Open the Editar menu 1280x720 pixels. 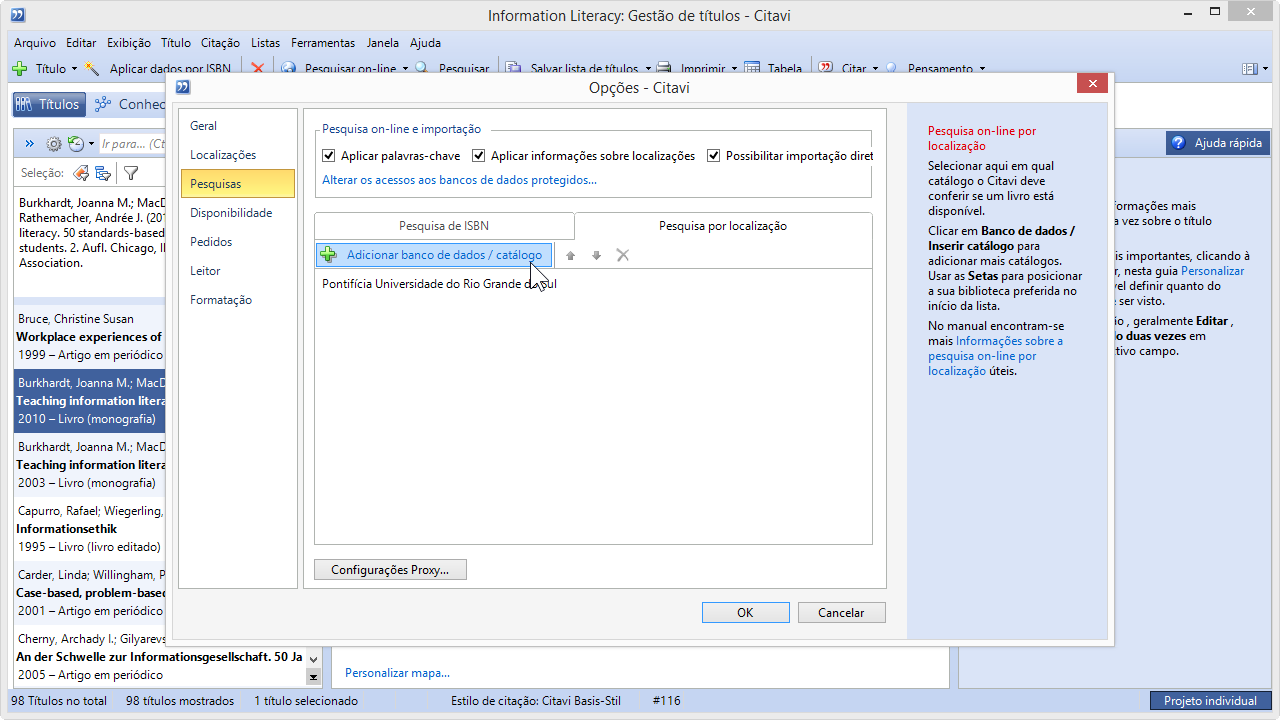[x=81, y=43]
